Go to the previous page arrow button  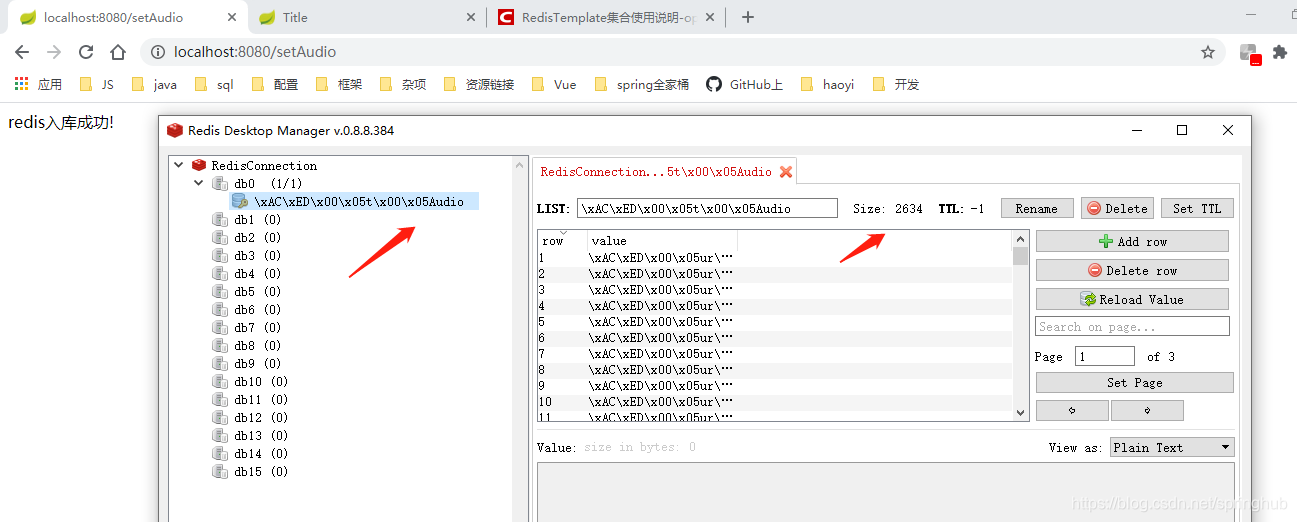click(x=1072, y=411)
